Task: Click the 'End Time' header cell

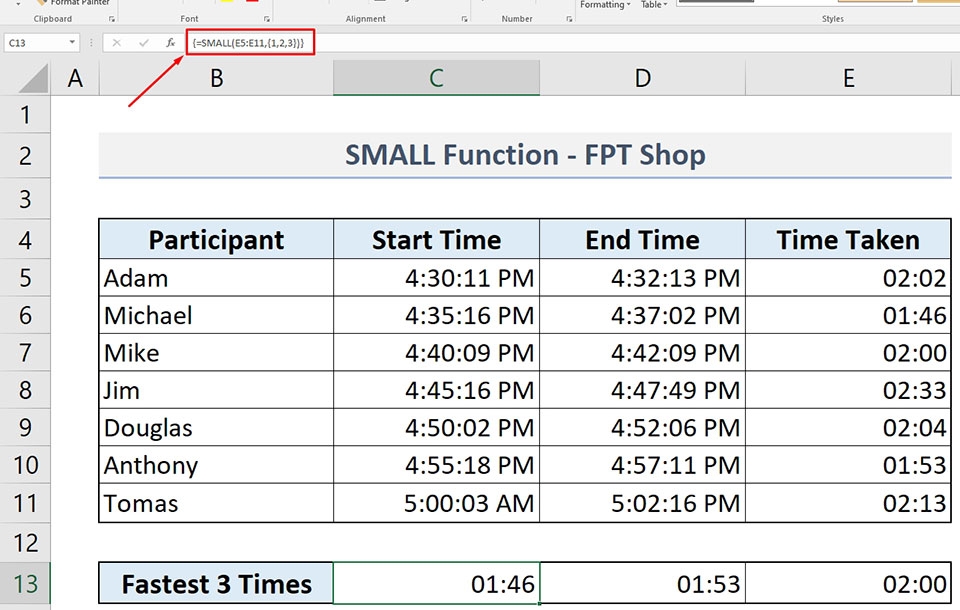Action: pyautogui.click(x=642, y=239)
